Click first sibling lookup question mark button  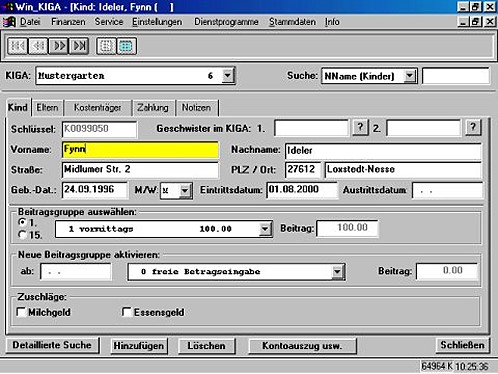tap(360, 127)
